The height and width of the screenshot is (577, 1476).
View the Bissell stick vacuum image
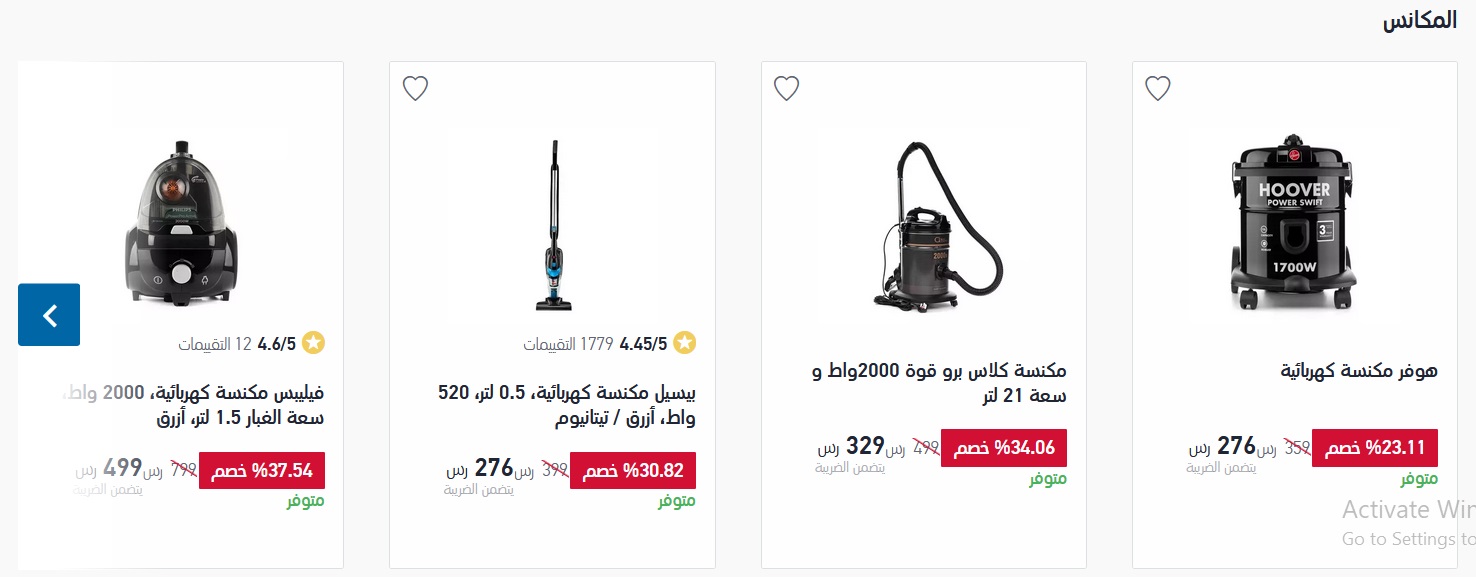552,225
